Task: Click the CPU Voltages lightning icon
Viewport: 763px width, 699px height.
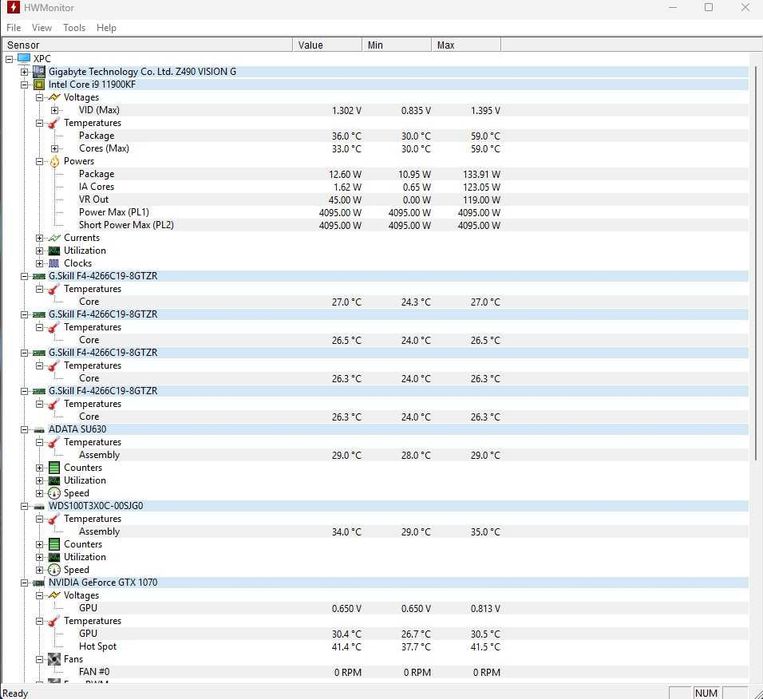Action: (x=54, y=97)
